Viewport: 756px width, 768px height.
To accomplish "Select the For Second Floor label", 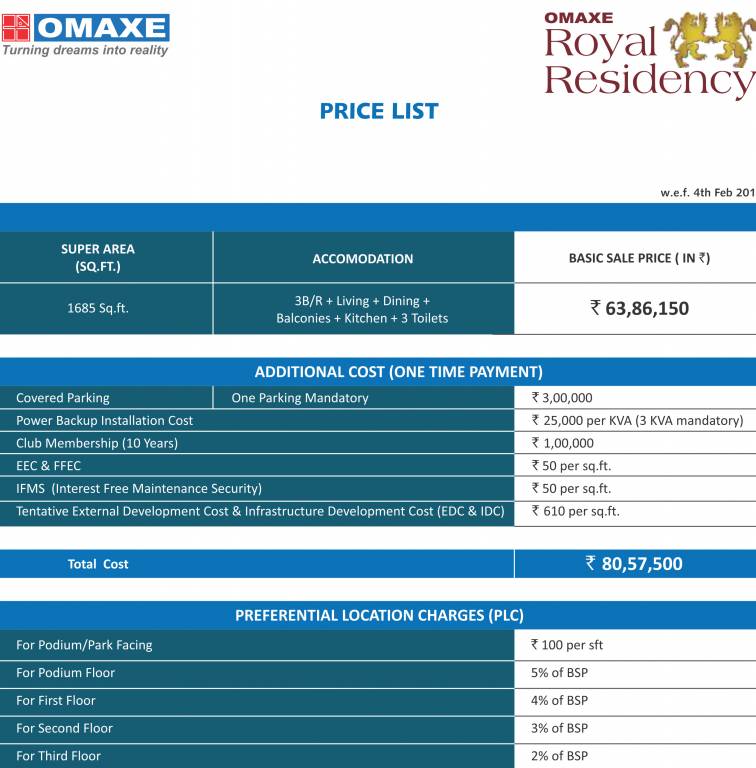I will [64, 728].
